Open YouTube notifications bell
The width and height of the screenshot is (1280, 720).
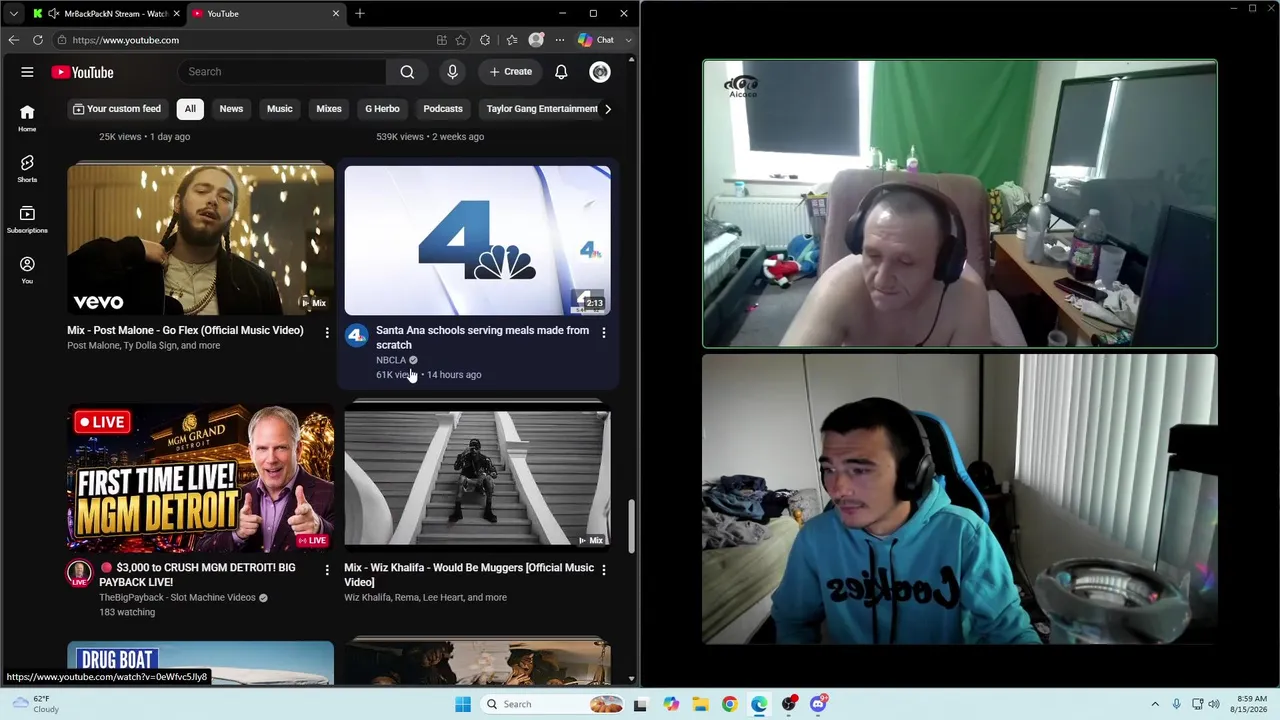tap(561, 72)
